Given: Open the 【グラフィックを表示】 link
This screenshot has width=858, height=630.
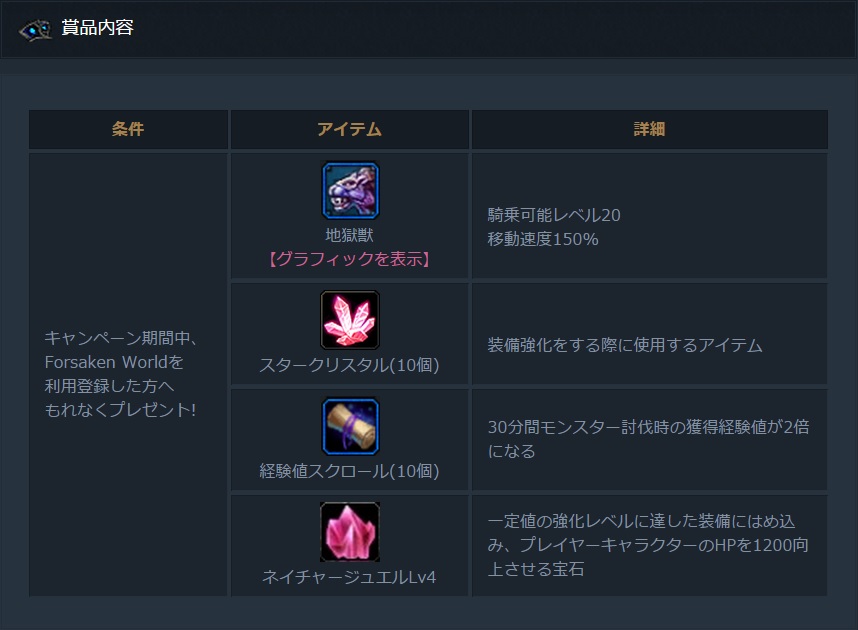Looking at the screenshot, I should (350, 259).
